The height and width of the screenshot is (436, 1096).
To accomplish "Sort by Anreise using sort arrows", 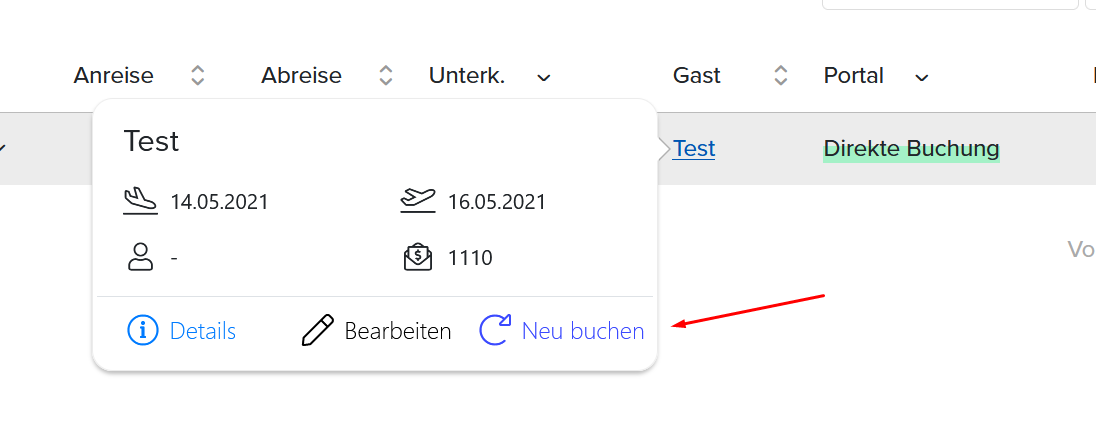I will 198,75.
